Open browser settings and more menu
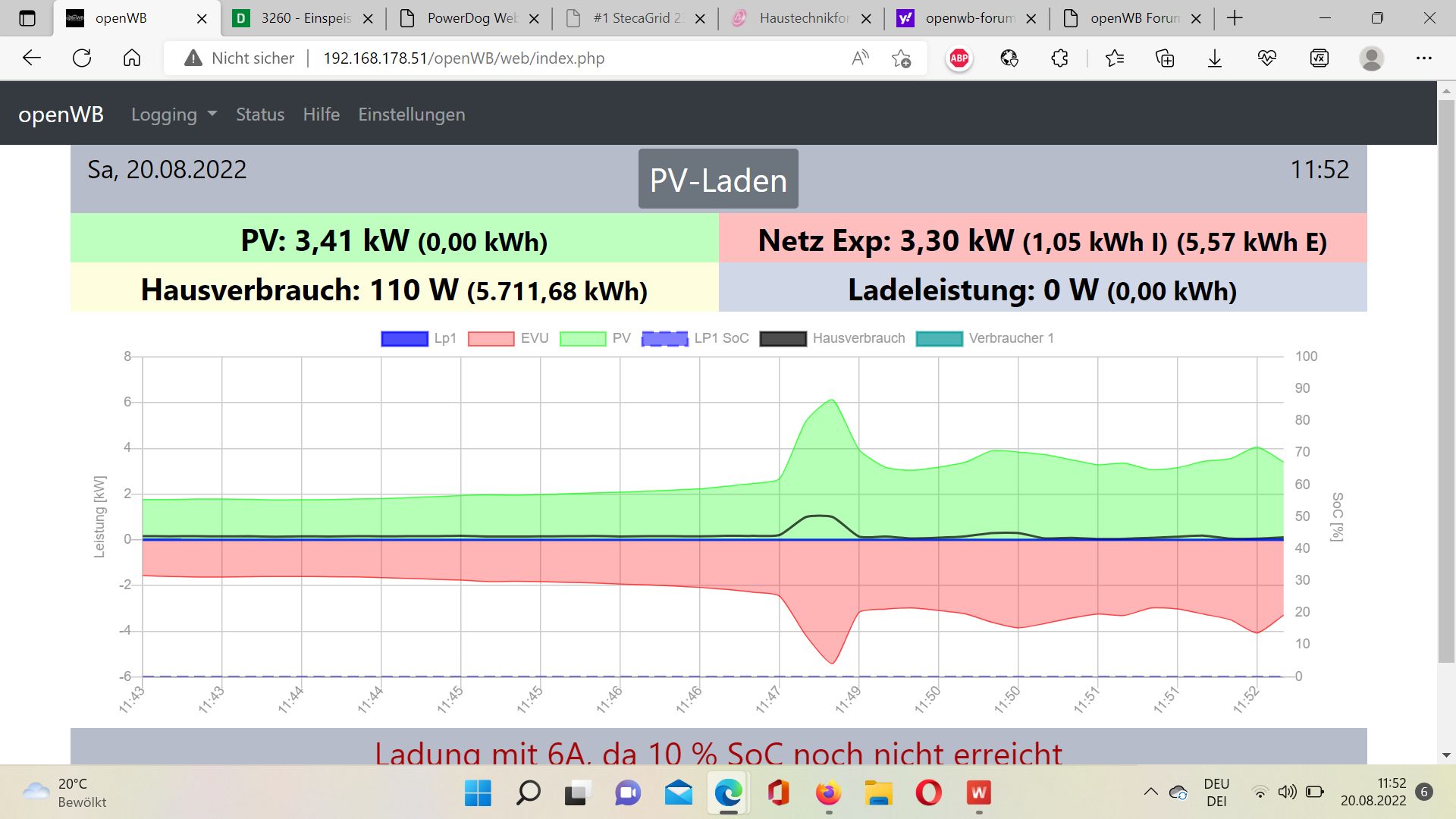 1423,58
